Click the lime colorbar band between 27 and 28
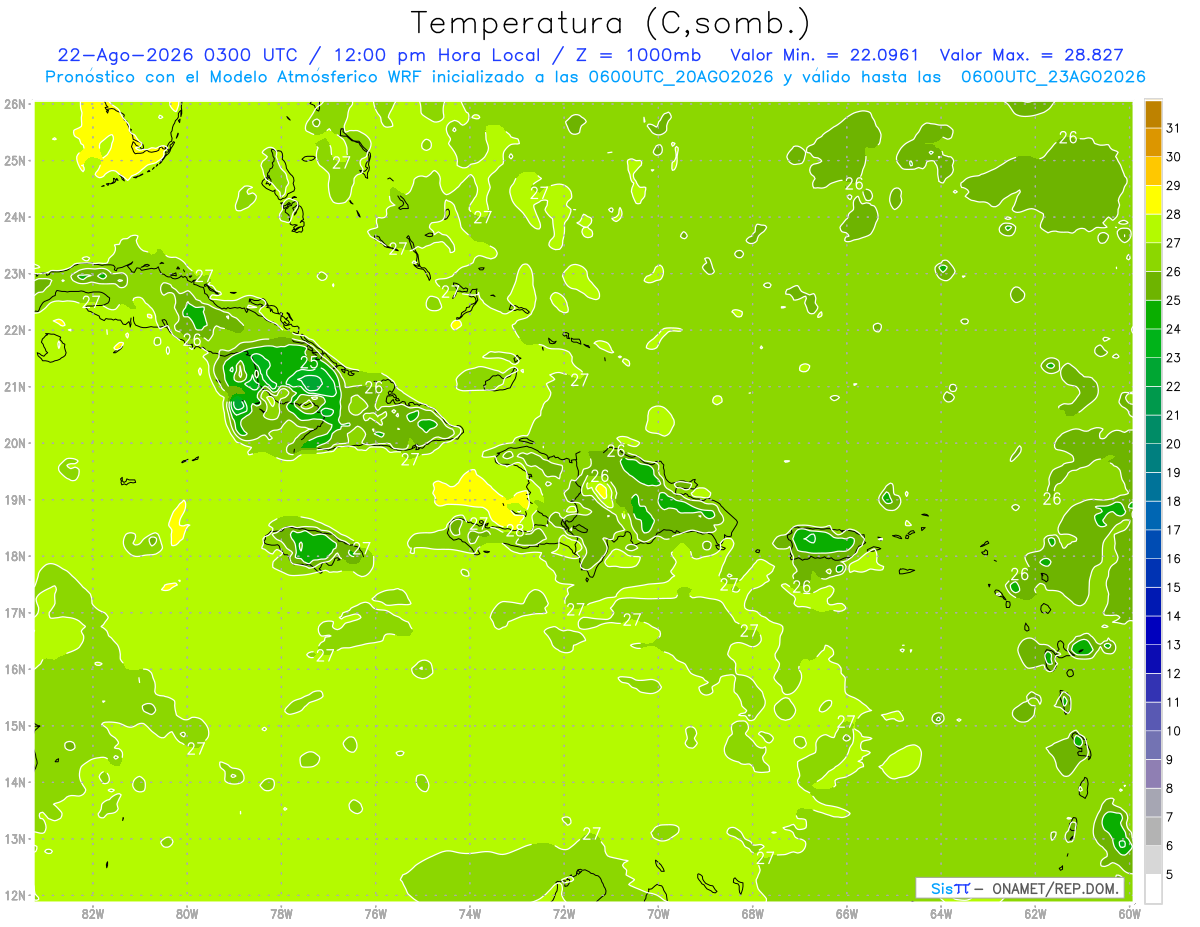Screen dimensions: 1200x927 [1153, 229]
